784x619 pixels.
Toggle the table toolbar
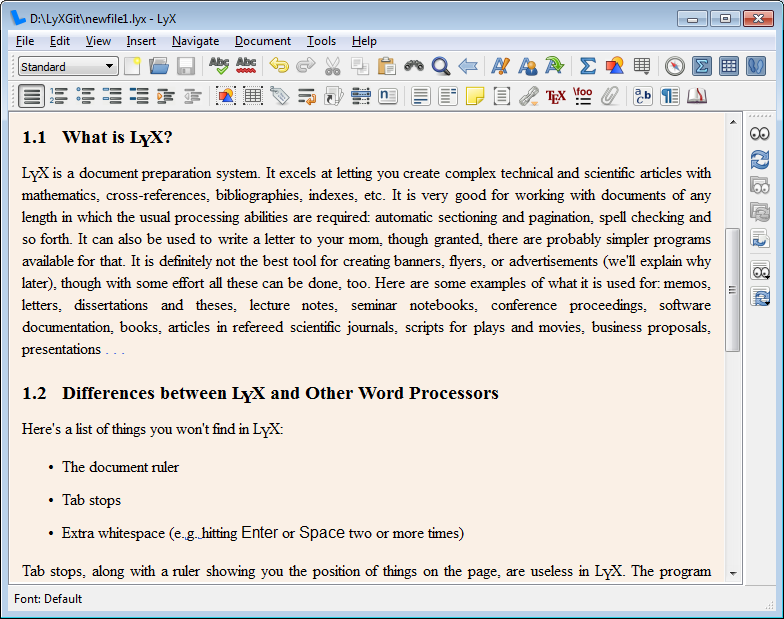tap(728, 66)
